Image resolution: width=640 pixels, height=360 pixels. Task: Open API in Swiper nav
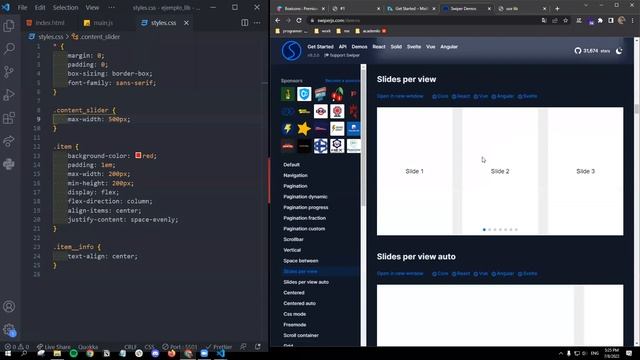coord(342,47)
